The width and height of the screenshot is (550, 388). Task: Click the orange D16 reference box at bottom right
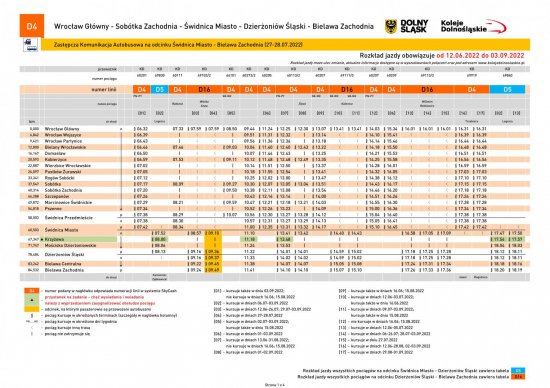point(518,377)
